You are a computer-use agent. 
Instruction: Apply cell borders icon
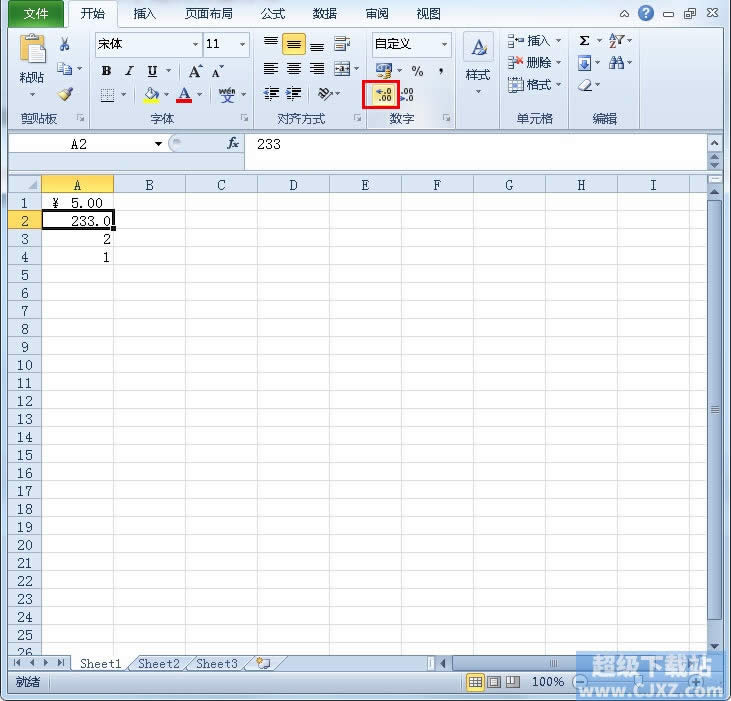coord(107,95)
